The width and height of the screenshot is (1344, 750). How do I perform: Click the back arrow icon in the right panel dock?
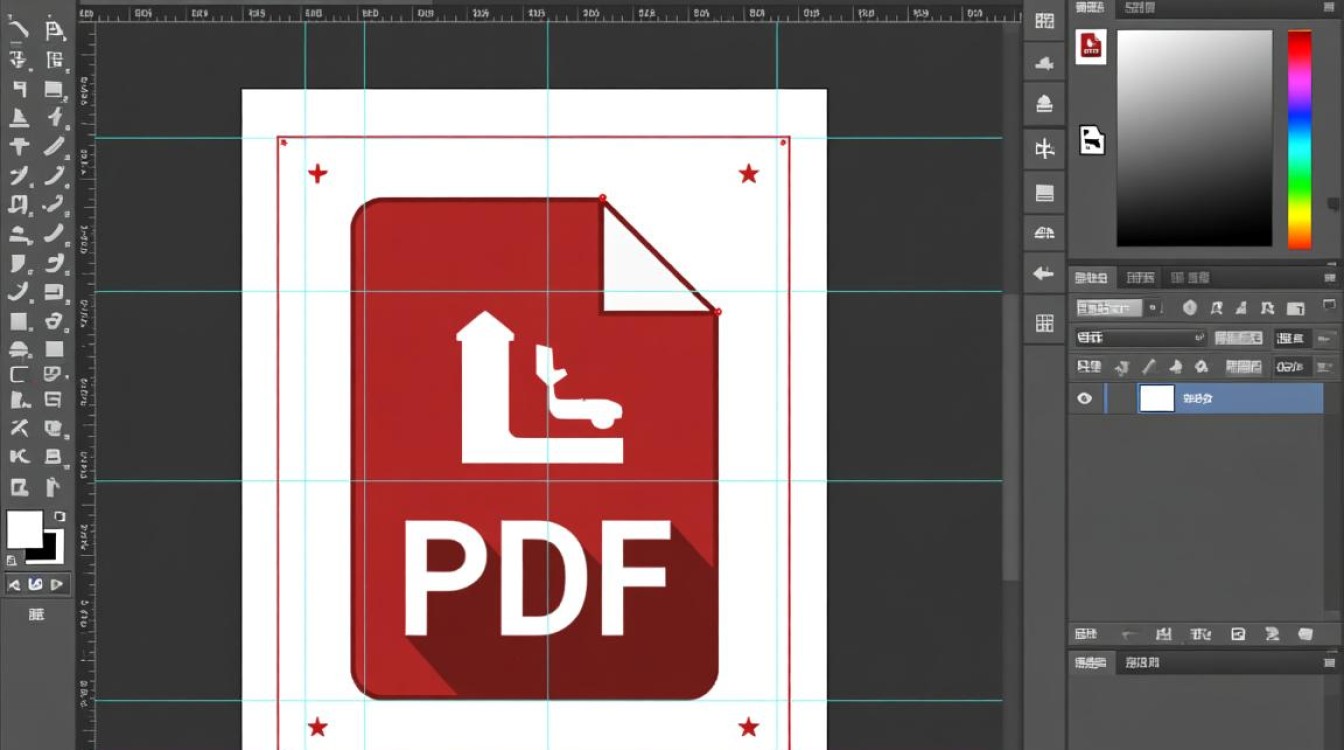pyautogui.click(x=1044, y=272)
